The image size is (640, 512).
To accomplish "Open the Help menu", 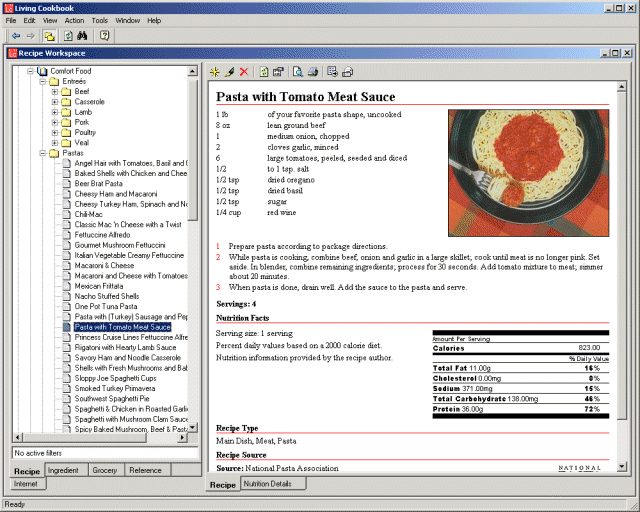I will point(154,20).
